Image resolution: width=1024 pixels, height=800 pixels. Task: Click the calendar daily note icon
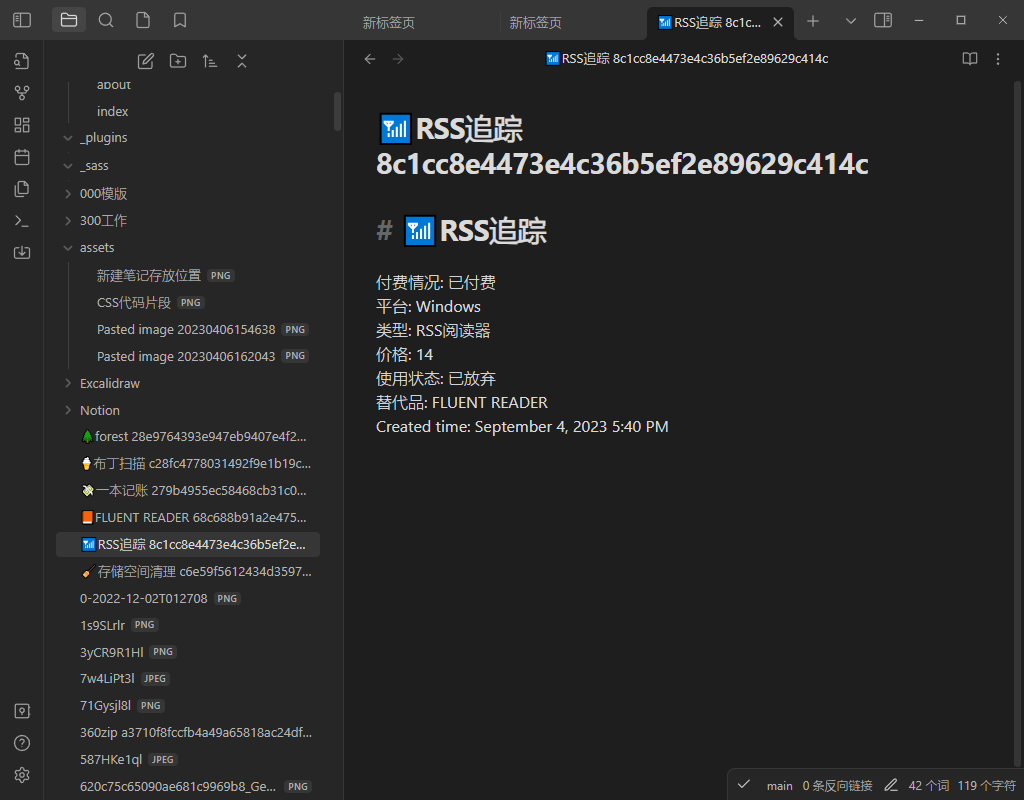pos(22,157)
